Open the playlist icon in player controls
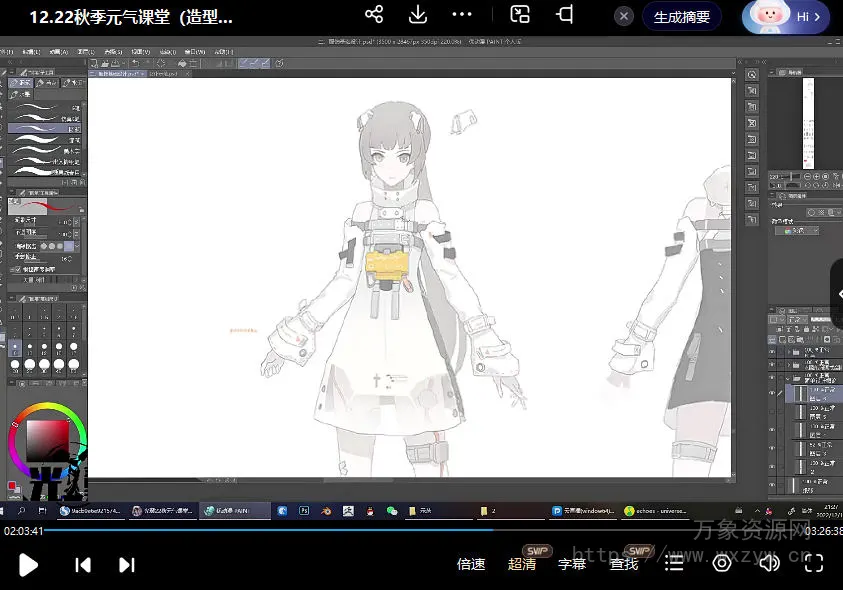The image size is (843, 590). 675,564
